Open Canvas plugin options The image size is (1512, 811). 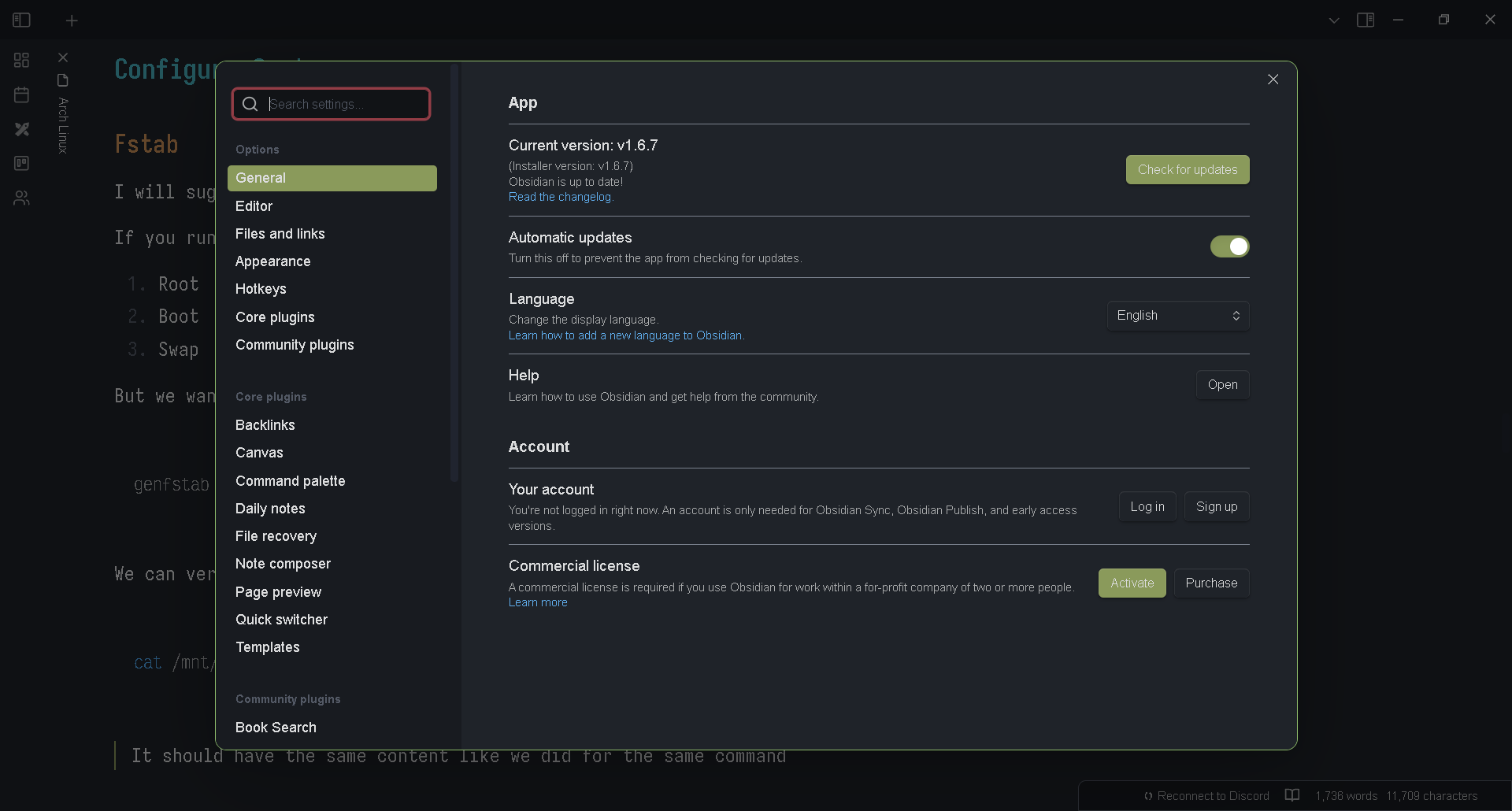pos(332,453)
